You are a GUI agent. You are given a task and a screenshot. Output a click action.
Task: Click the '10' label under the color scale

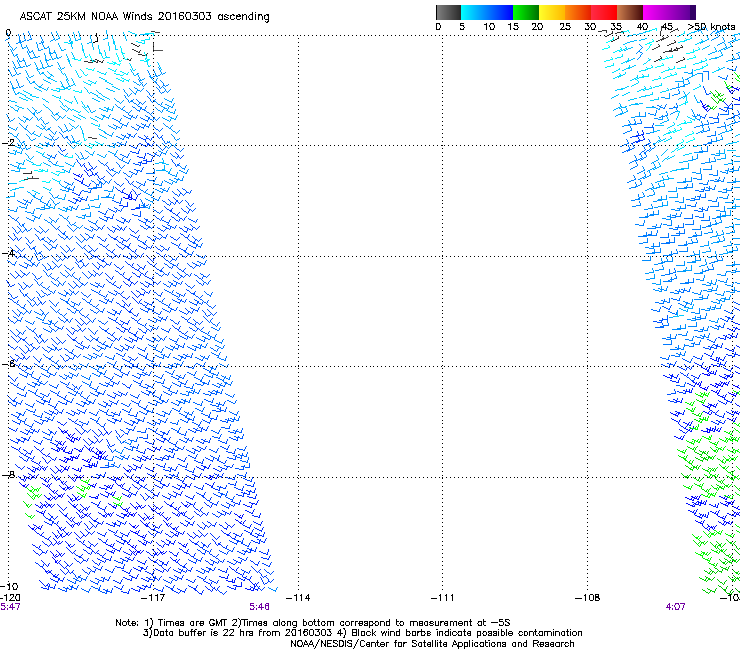click(x=489, y=27)
